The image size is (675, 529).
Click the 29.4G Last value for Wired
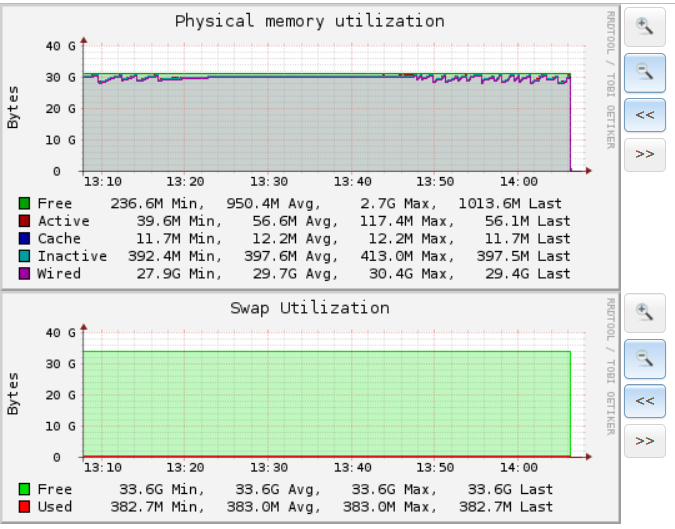527,274
